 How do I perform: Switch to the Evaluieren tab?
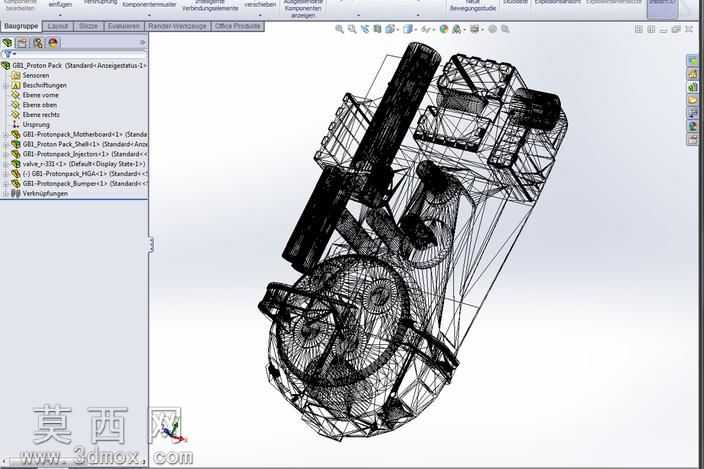pos(124,26)
